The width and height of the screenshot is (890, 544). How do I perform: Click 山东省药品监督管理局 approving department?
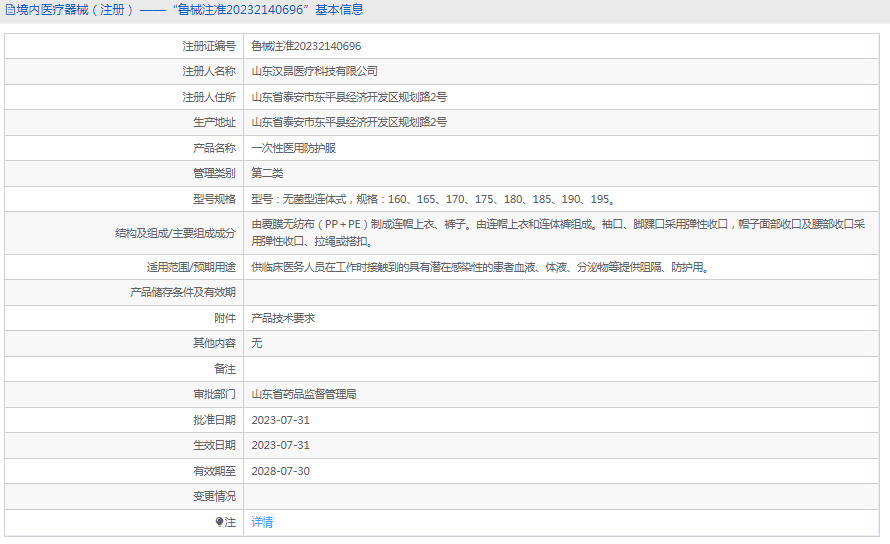304,394
